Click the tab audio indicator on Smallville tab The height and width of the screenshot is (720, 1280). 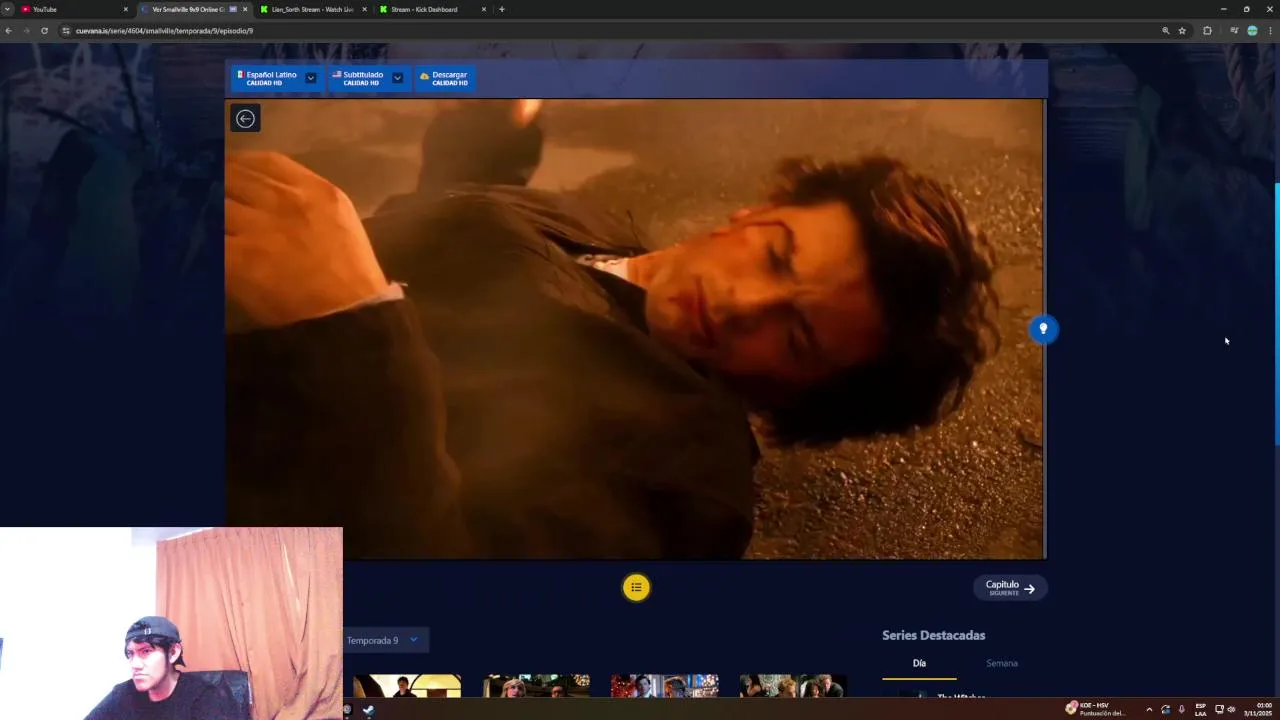233,9
